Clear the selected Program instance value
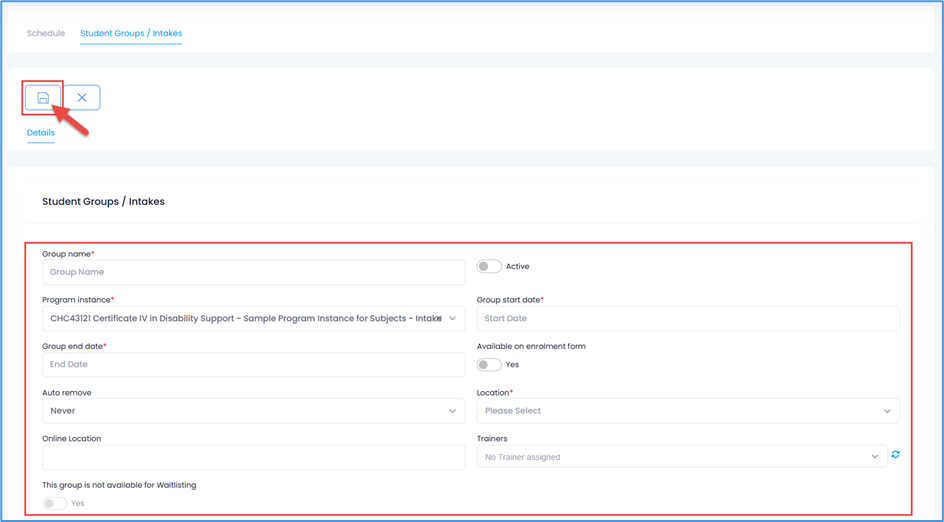Screen dimensions: 944x522 click(438, 319)
